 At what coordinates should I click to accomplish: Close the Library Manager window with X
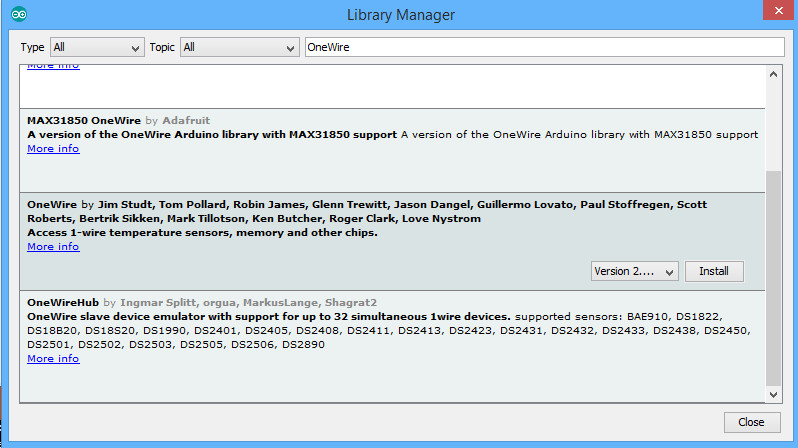(779, 10)
